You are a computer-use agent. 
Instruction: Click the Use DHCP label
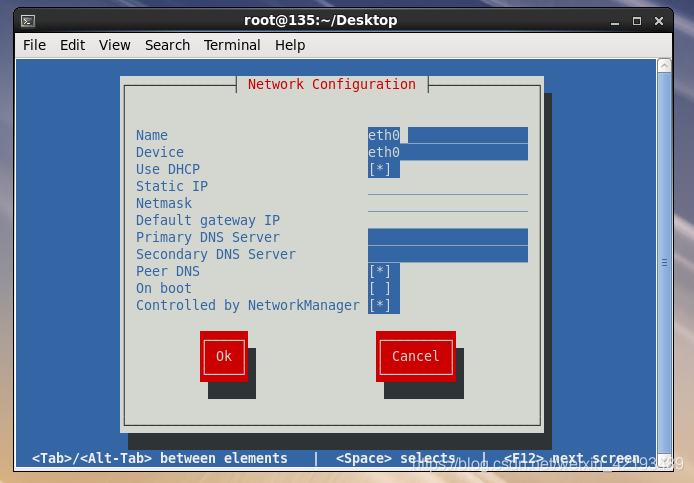pos(168,169)
